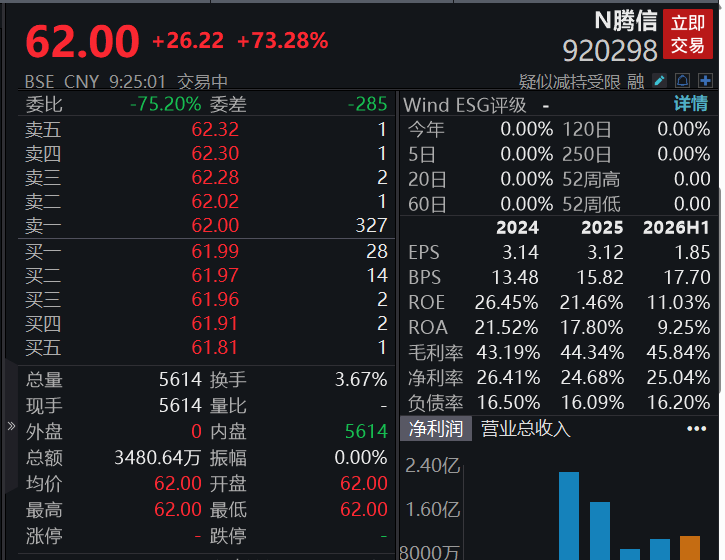Click the pencil edit icon

[x=659, y=81]
